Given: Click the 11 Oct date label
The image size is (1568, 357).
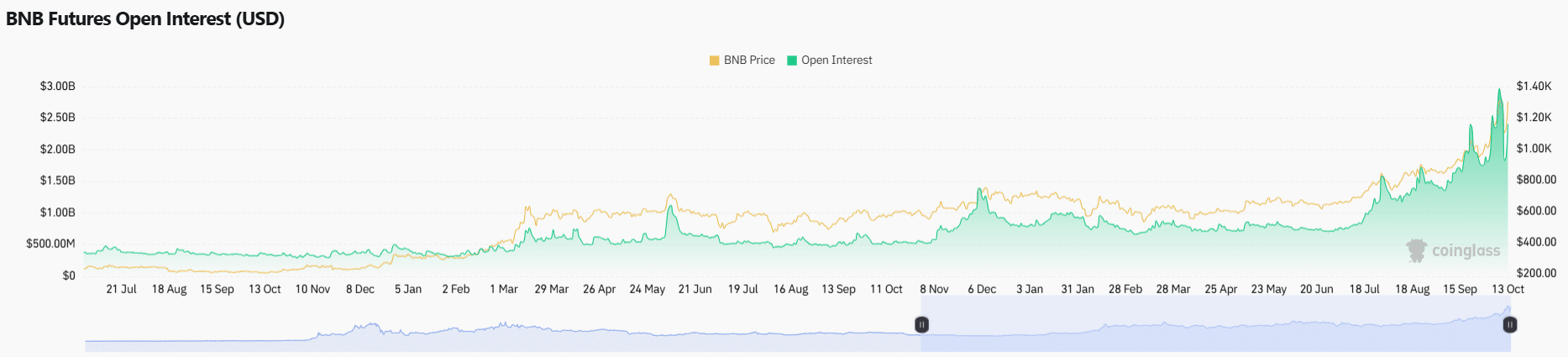Looking at the screenshot, I should pyautogui.click(x=887, y=289).
